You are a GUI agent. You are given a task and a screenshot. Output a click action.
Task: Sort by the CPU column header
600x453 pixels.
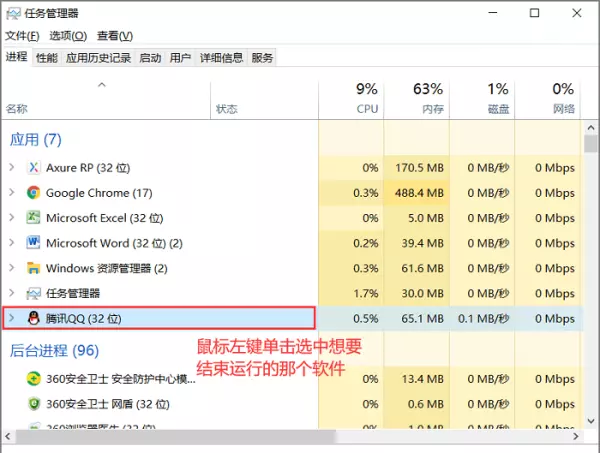tap(351, 100)
